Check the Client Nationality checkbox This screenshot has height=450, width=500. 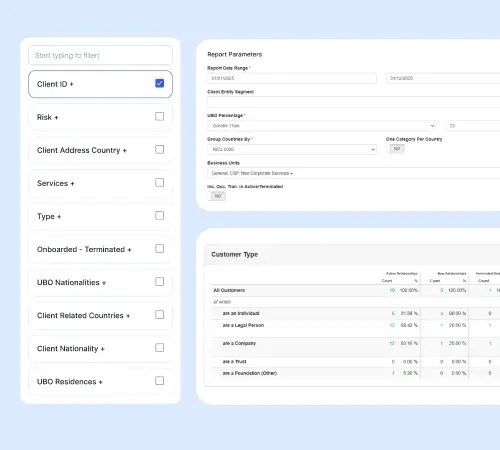(x=160, y=348)
